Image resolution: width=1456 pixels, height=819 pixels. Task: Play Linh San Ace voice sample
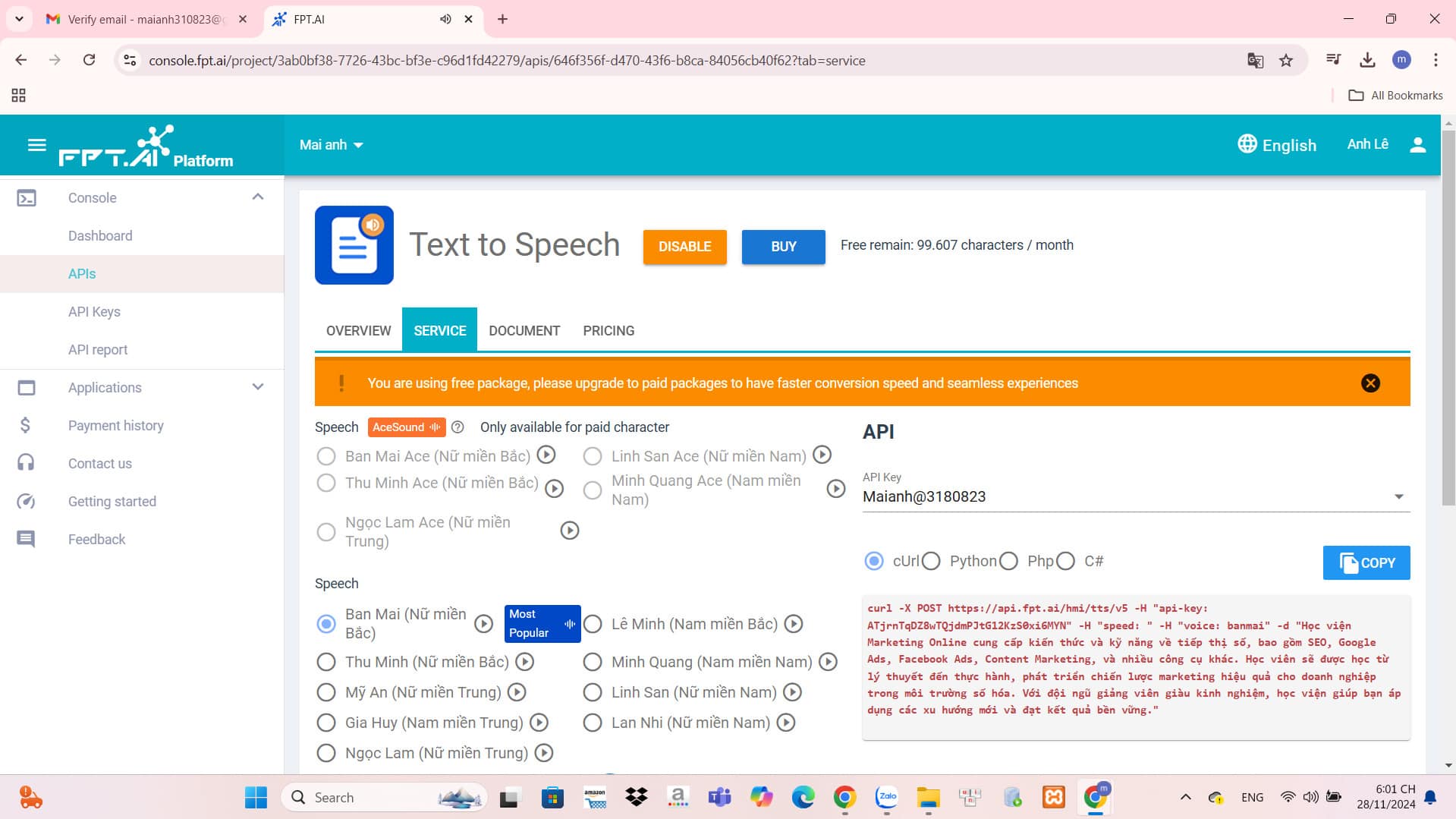[822, 455]
